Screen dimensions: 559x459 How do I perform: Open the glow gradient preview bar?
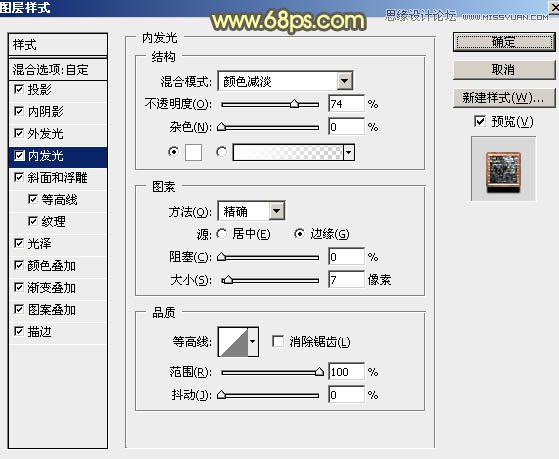(x=288, y=153)
